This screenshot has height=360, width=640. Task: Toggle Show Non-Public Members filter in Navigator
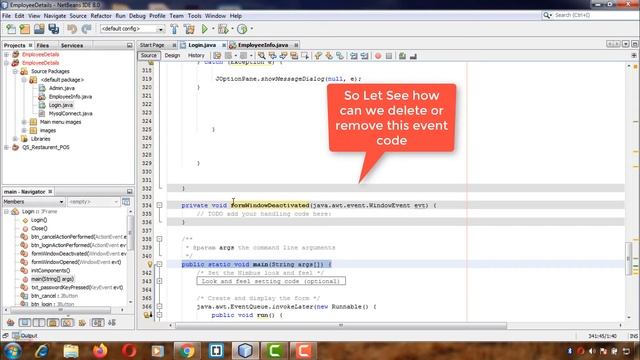pyautogui.click(x=53, y=323)
